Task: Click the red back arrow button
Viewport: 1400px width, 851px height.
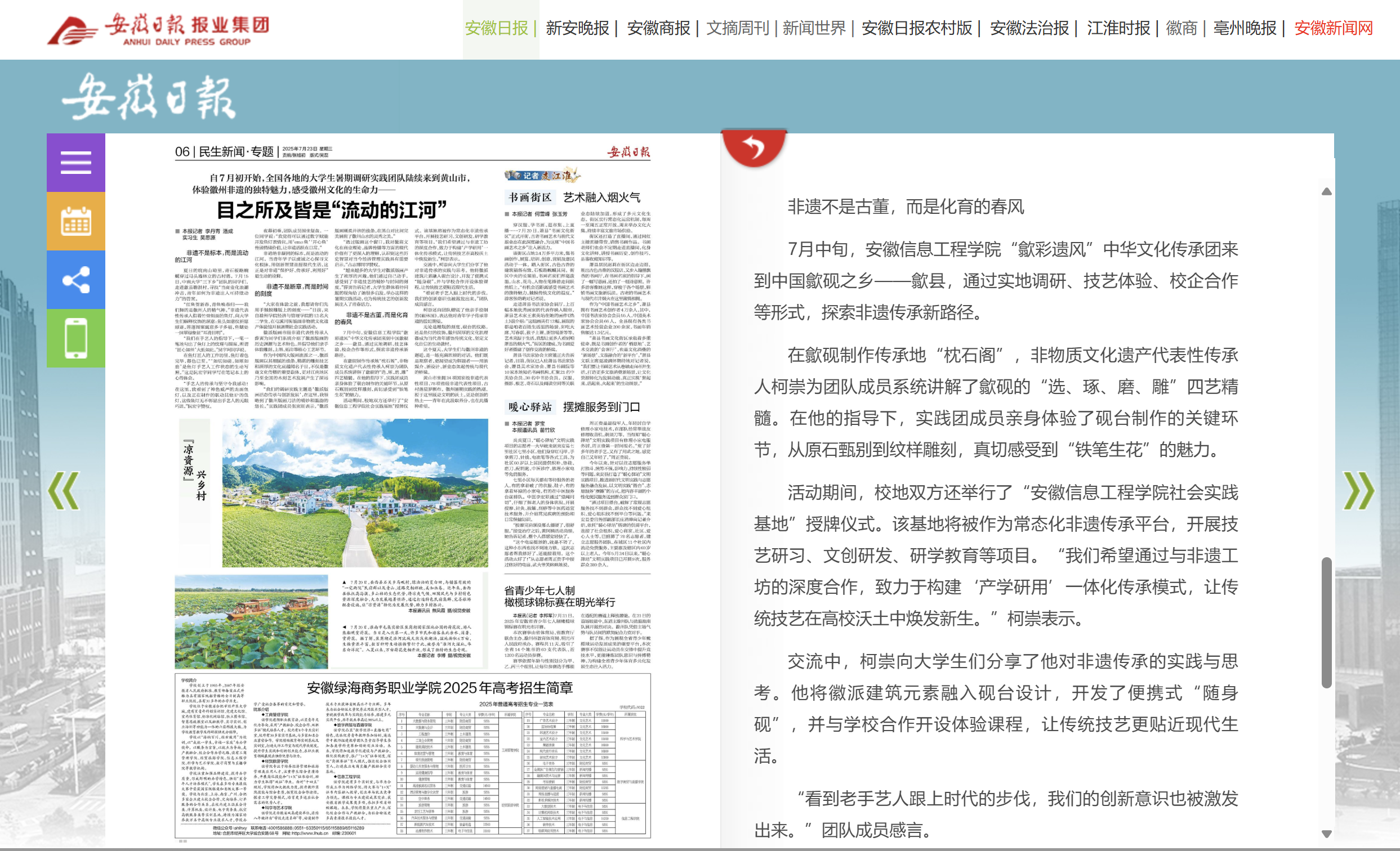Action: (753, 147)
